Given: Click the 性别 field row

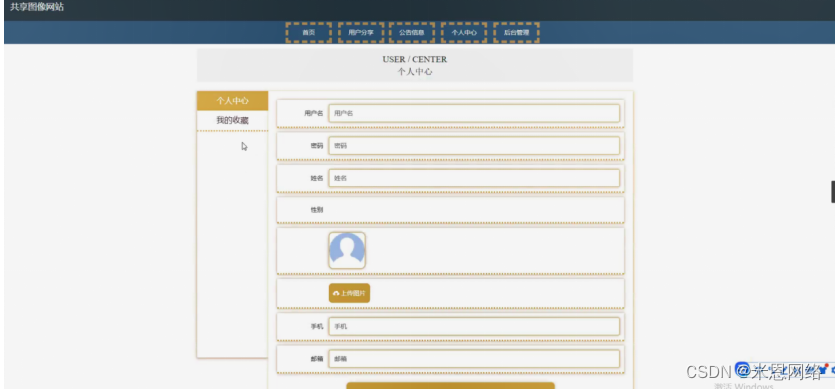Looking at the screenshot, I should [450, 210].
